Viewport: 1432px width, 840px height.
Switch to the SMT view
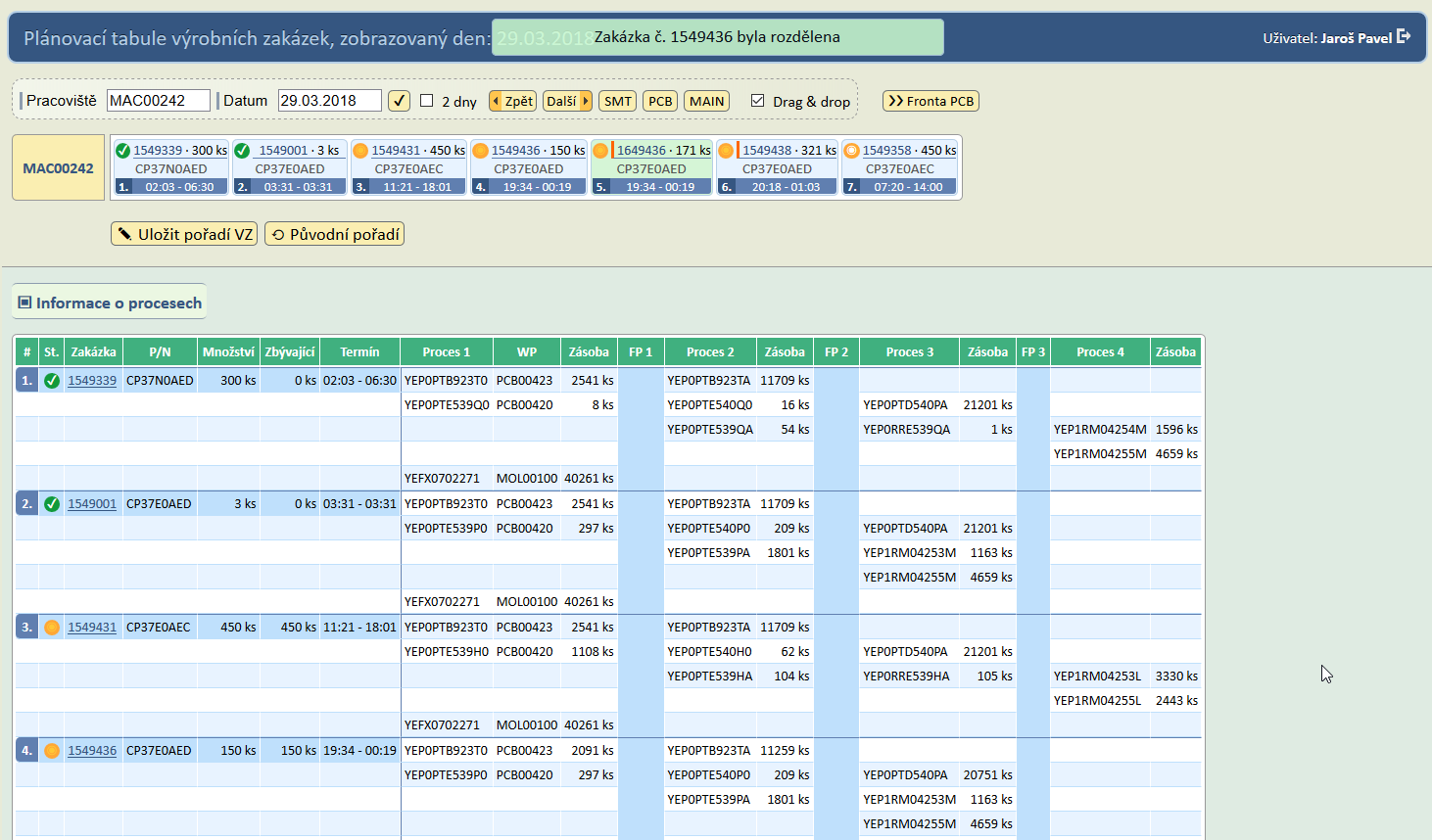pyautogui.click(x=617, y=101)
